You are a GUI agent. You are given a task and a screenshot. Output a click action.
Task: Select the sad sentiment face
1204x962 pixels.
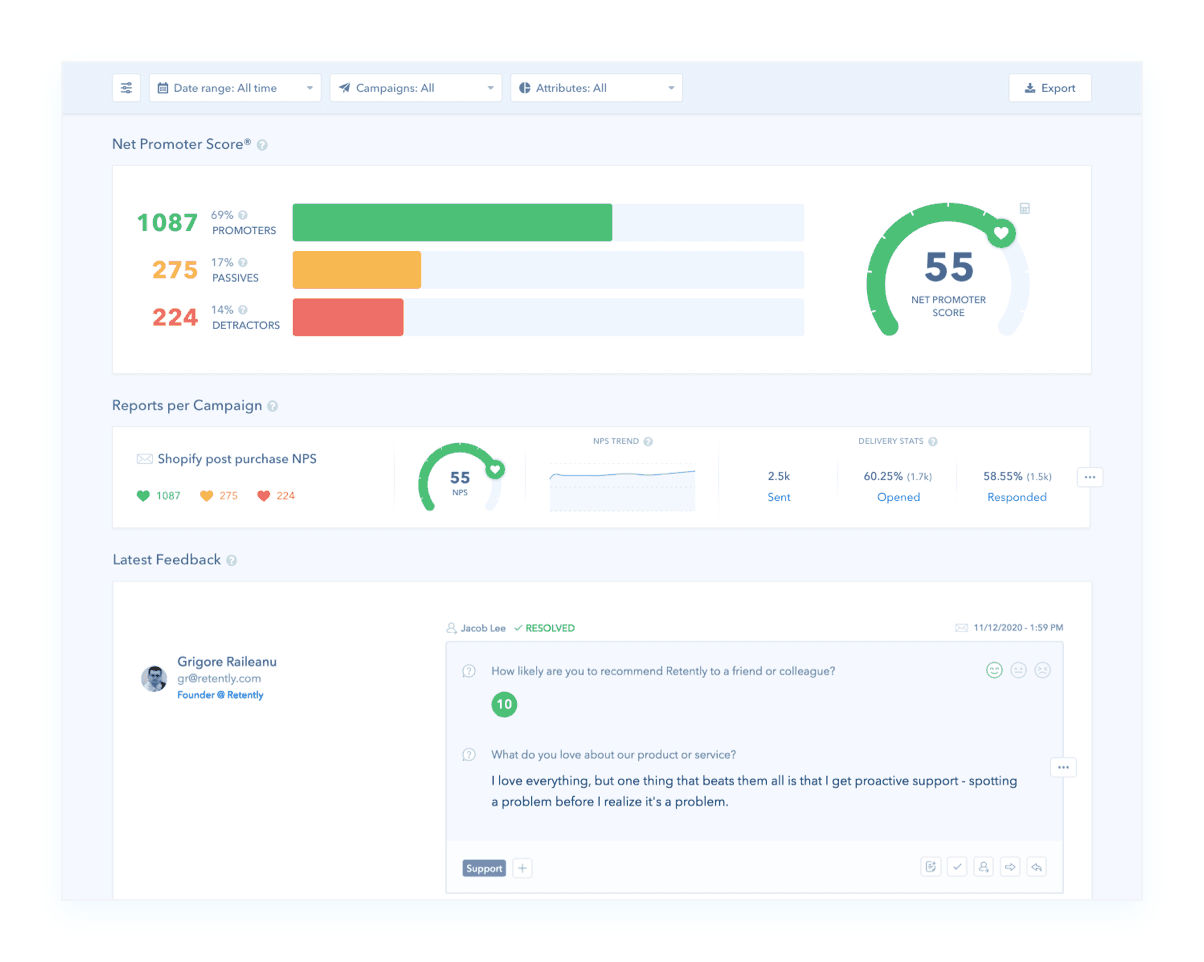[x=1042, y=670]
